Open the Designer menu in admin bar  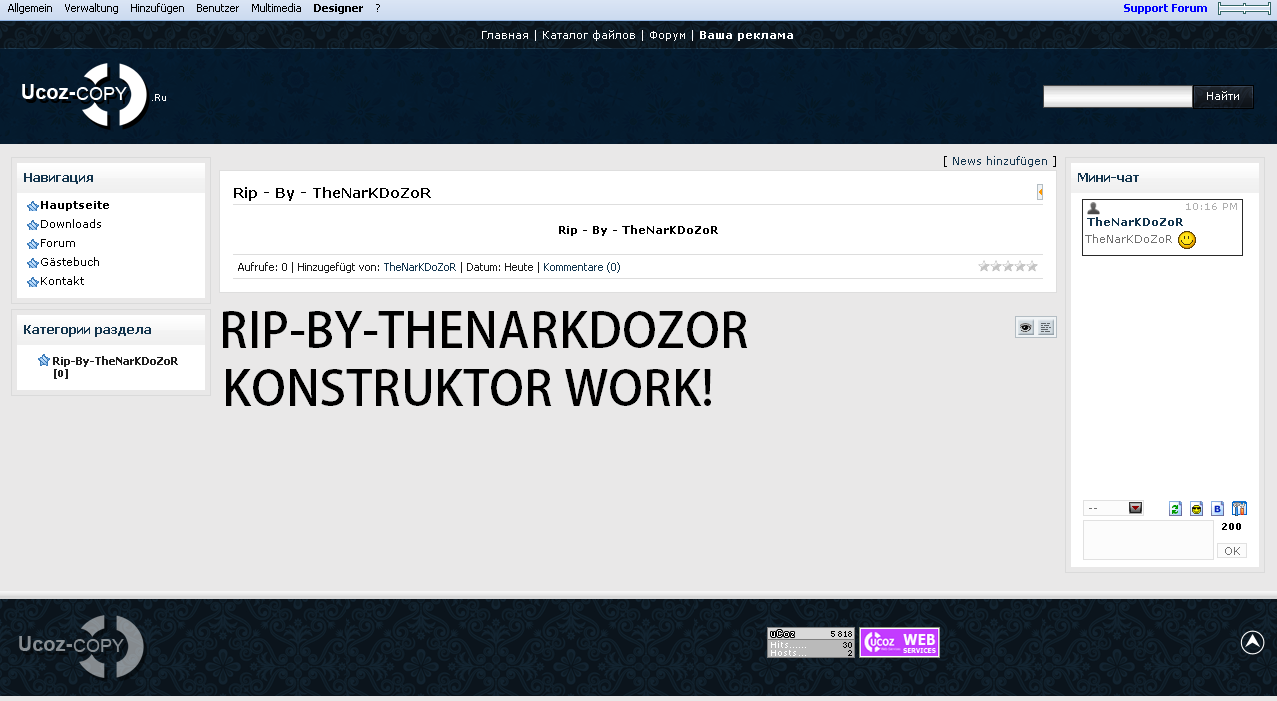pyautogui.click(x=338, y=8)
